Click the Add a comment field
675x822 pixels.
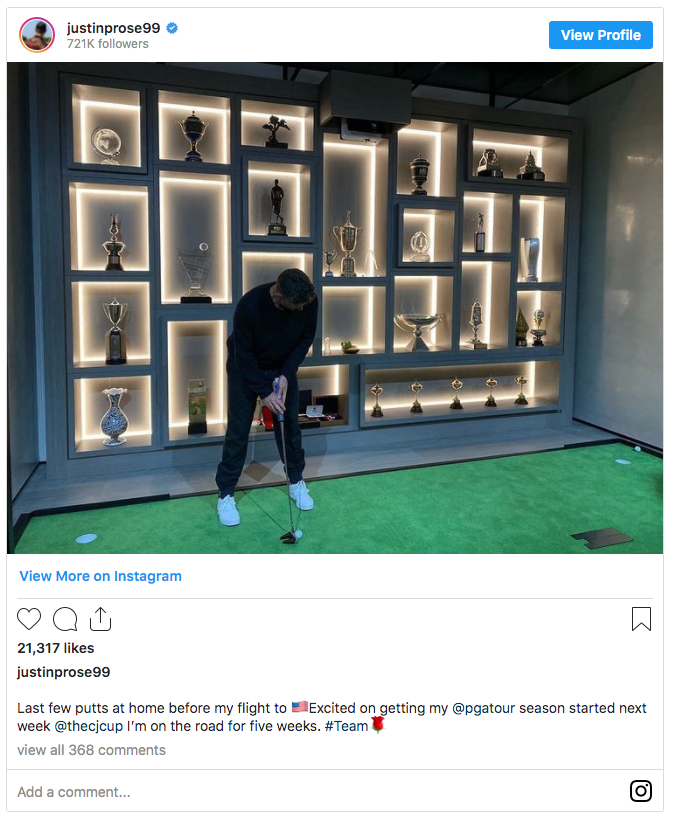point(314,791)
